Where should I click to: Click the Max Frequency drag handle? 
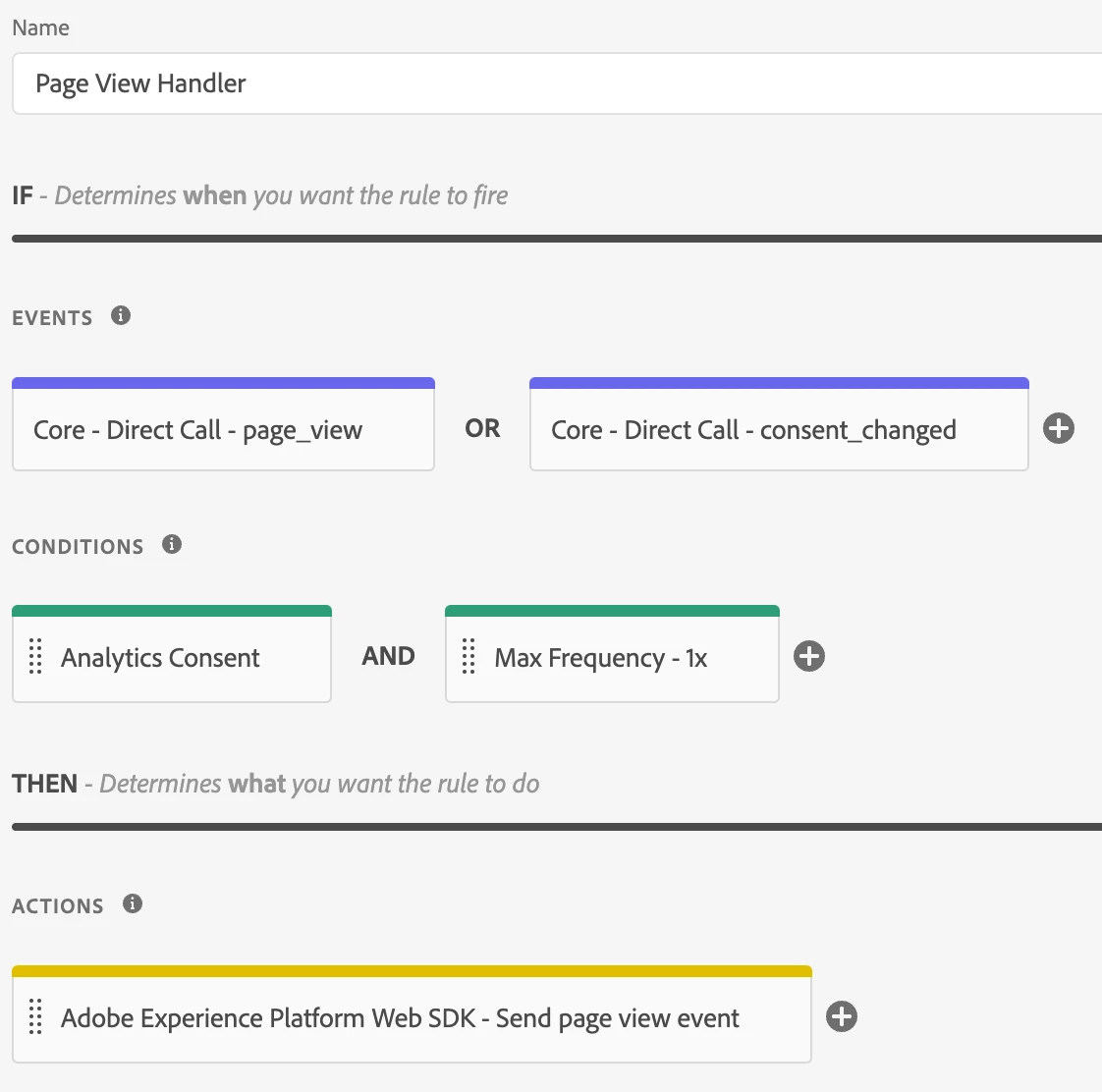pos(468,657)
